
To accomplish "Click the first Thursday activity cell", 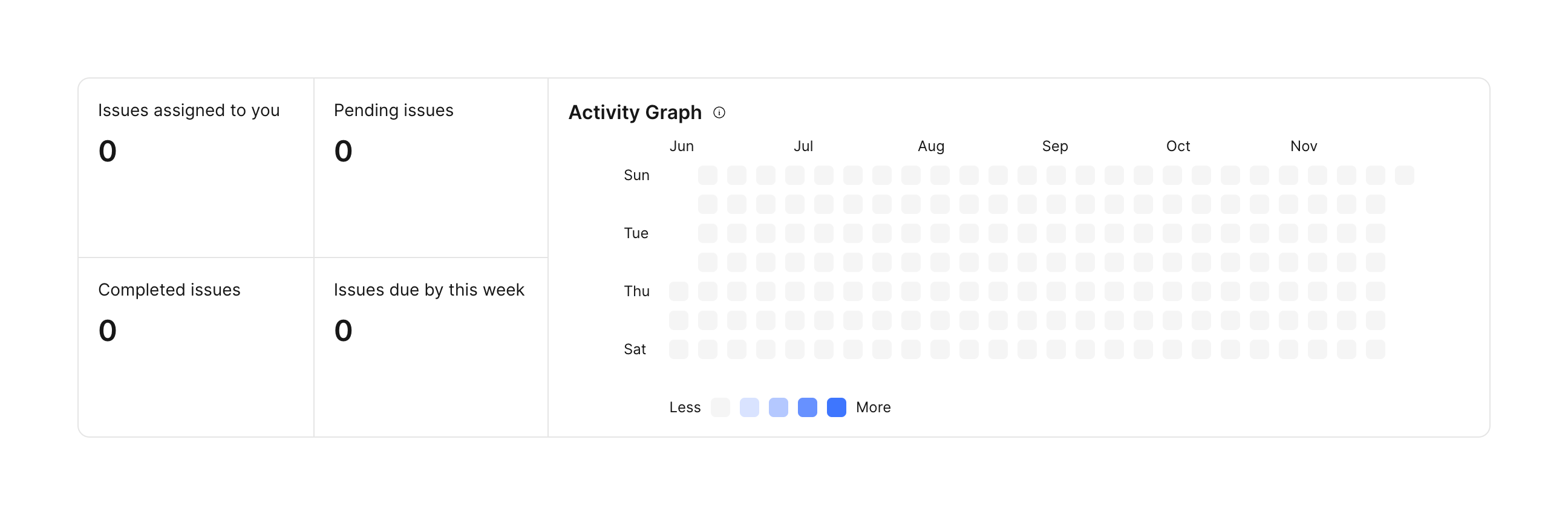I will (x=678, y=291).
